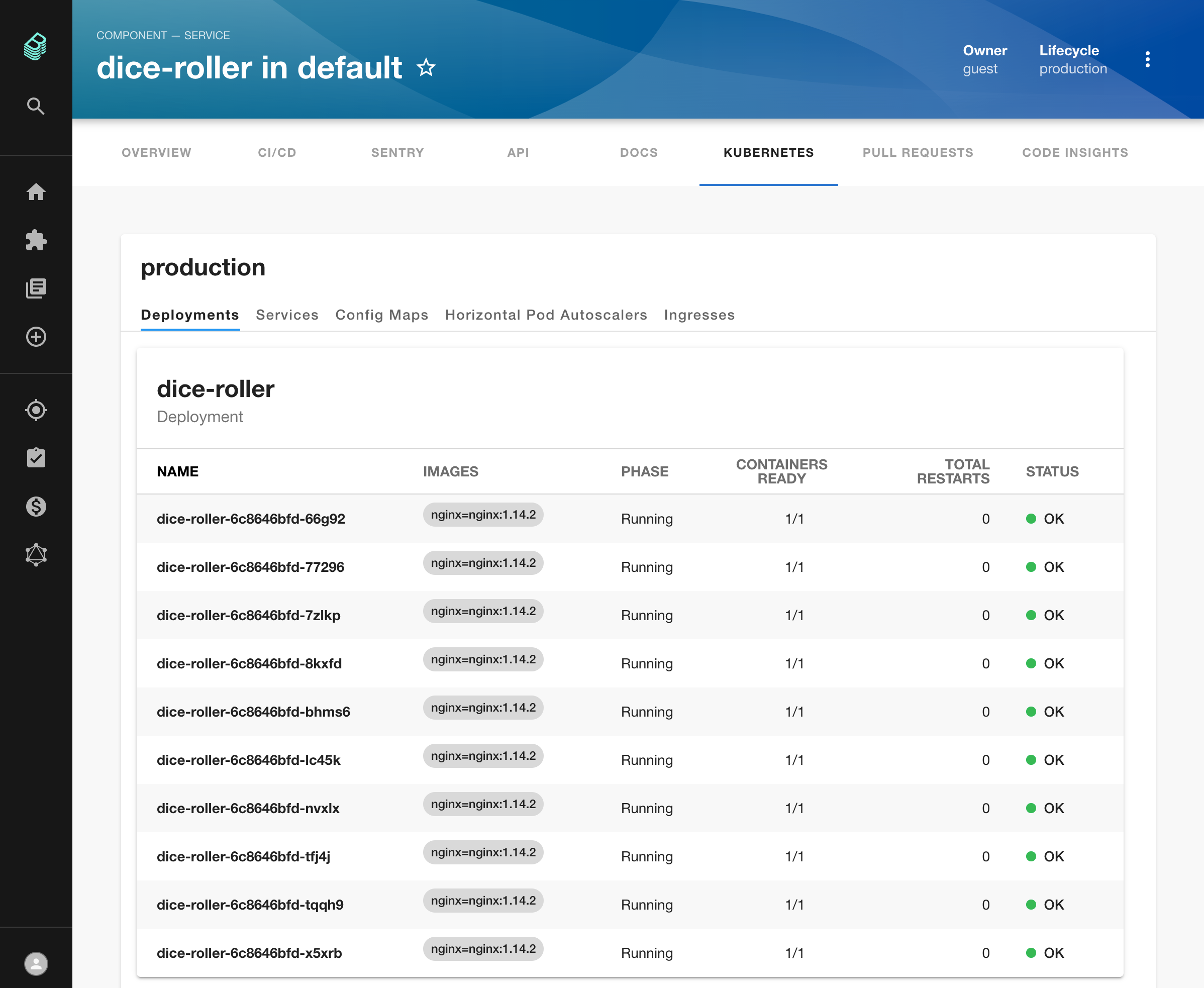Open Docs library icon in sidebar

(x=36, y=288)
